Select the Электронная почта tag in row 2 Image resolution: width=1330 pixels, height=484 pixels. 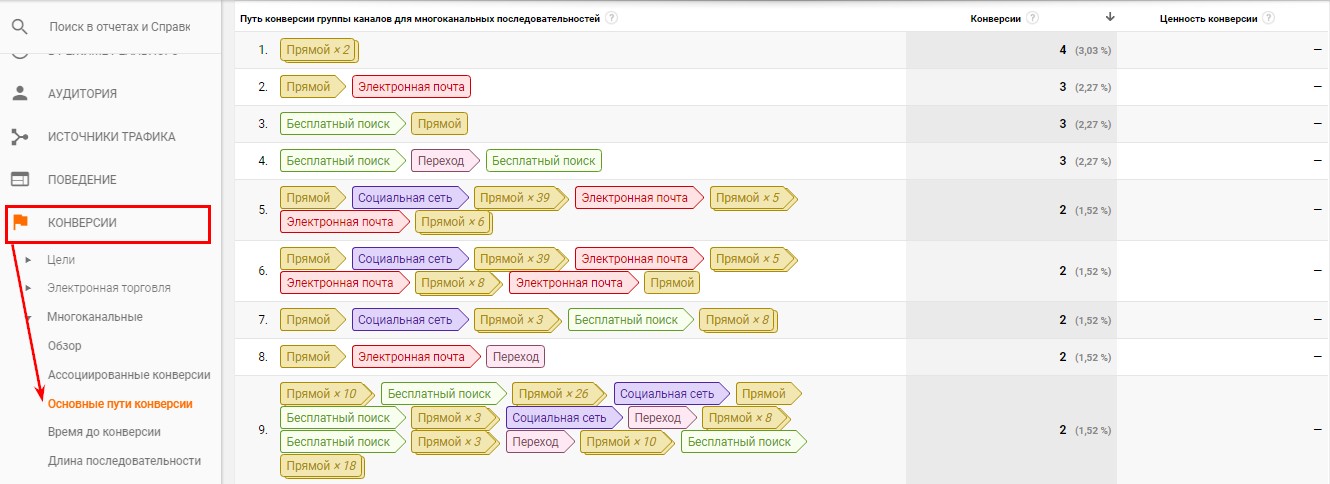pyautogui.click(x=411, y=87)
